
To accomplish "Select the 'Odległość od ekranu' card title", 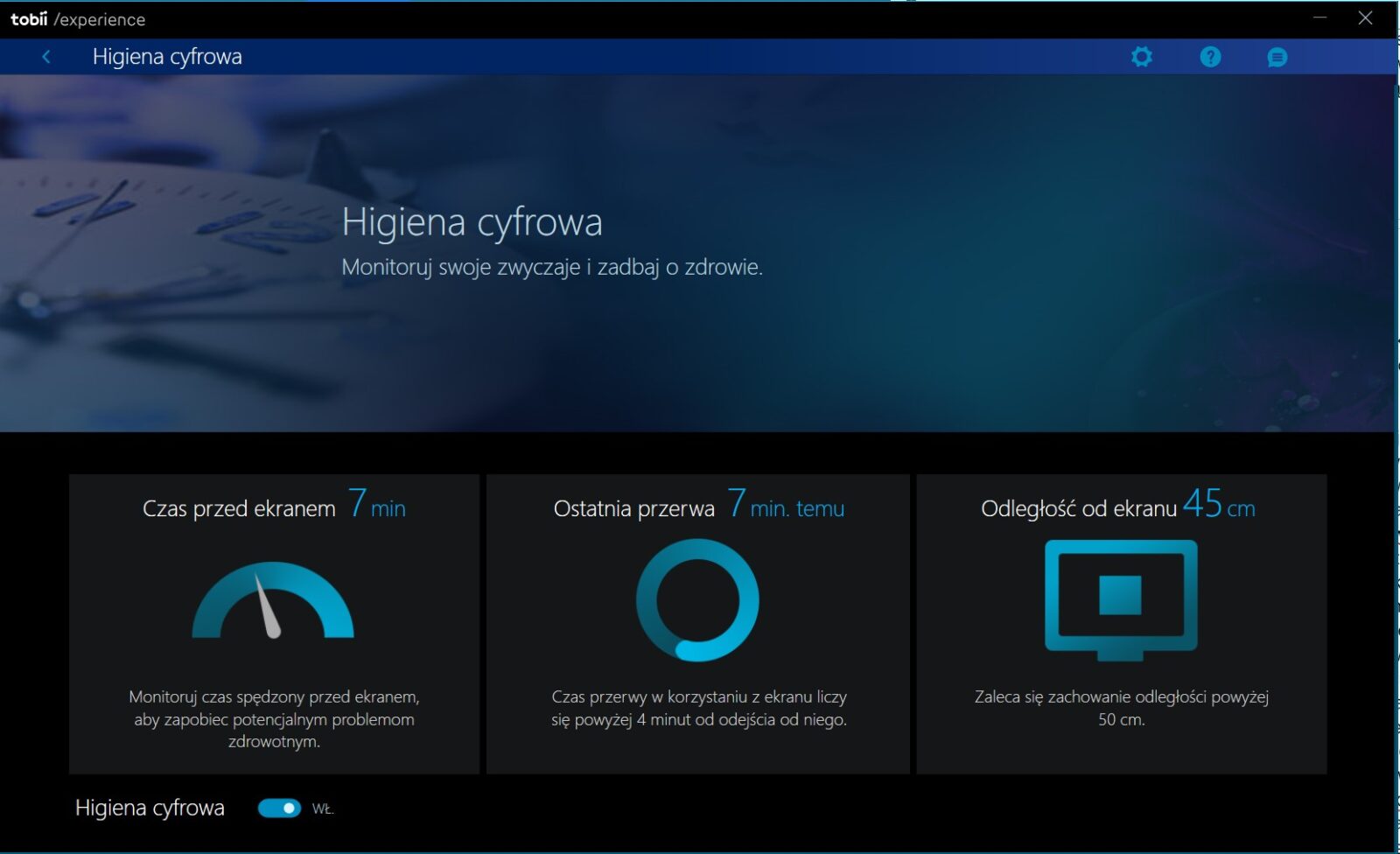I will click(x=1078, y=508).
